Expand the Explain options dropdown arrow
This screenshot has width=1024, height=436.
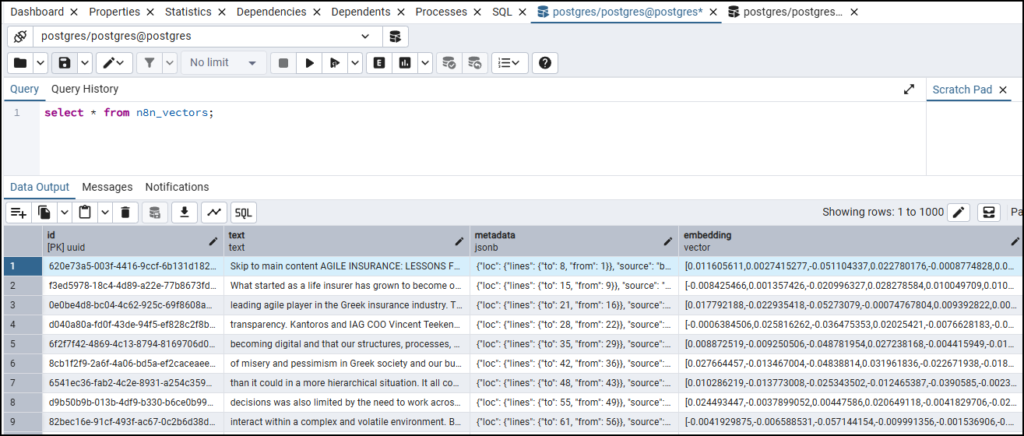tap(425, 63)
